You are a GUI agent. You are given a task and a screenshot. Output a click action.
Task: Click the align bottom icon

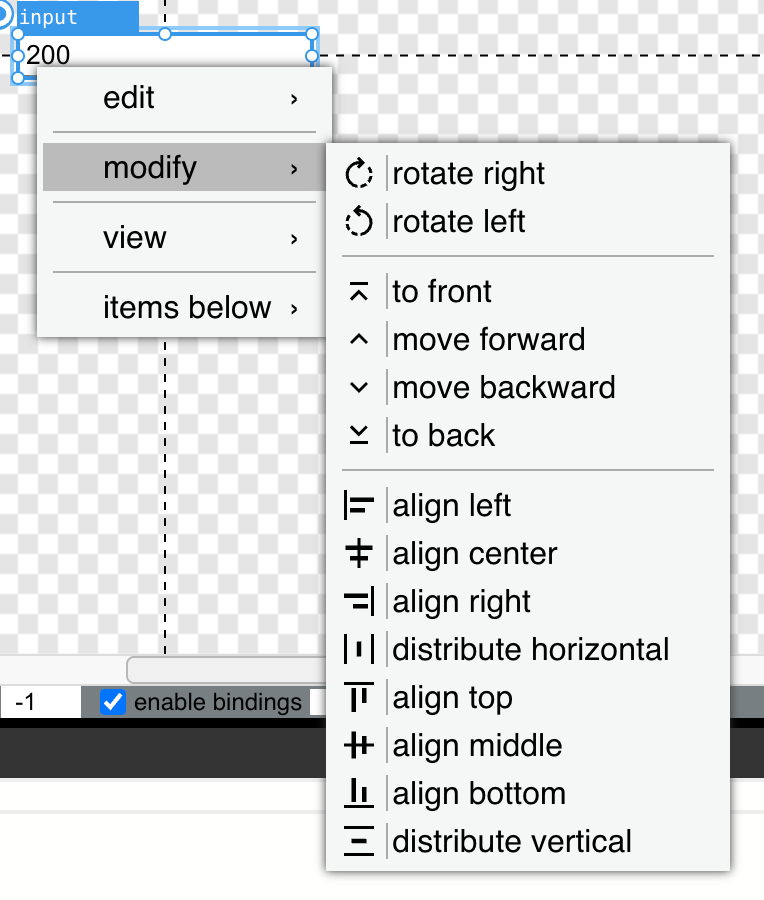point(358,794)
